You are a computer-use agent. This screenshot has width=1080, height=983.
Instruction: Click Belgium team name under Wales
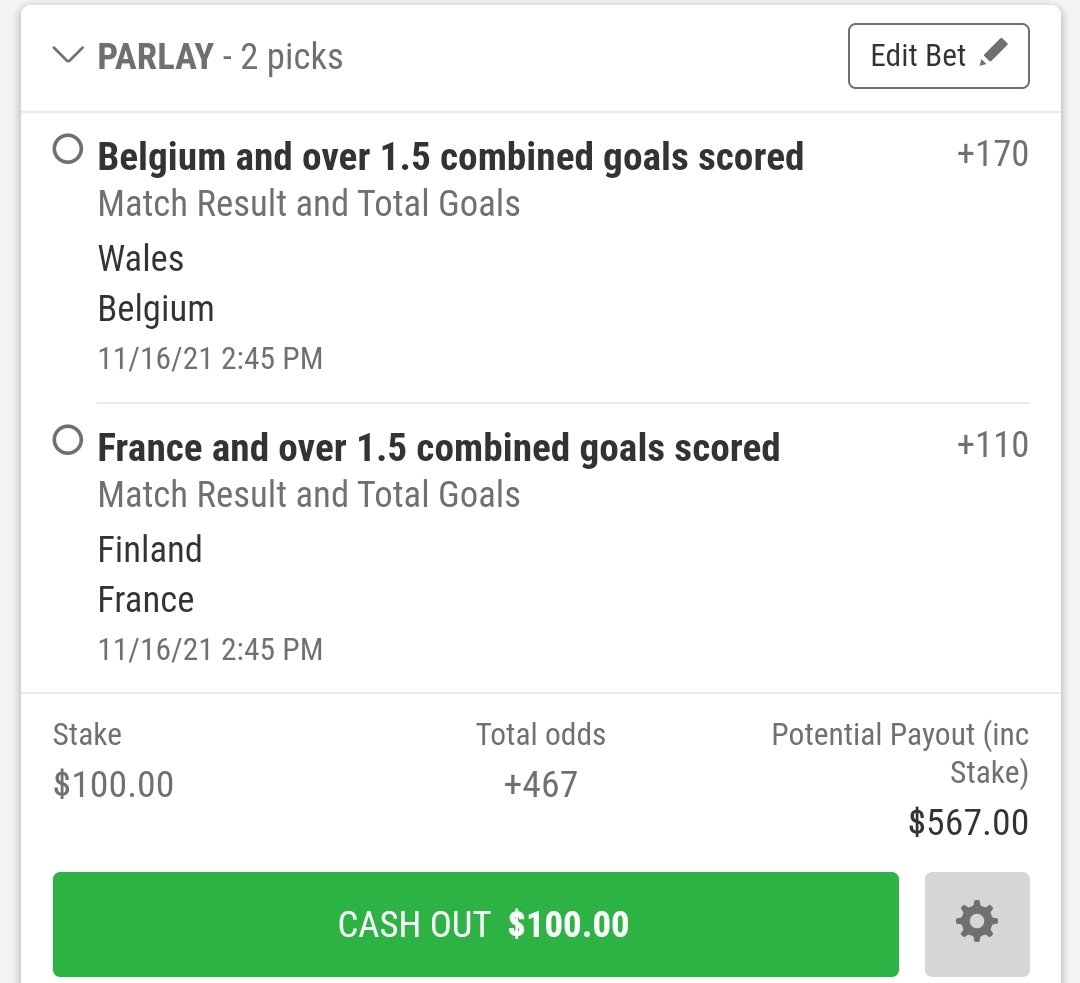click(x=156, y=309)
